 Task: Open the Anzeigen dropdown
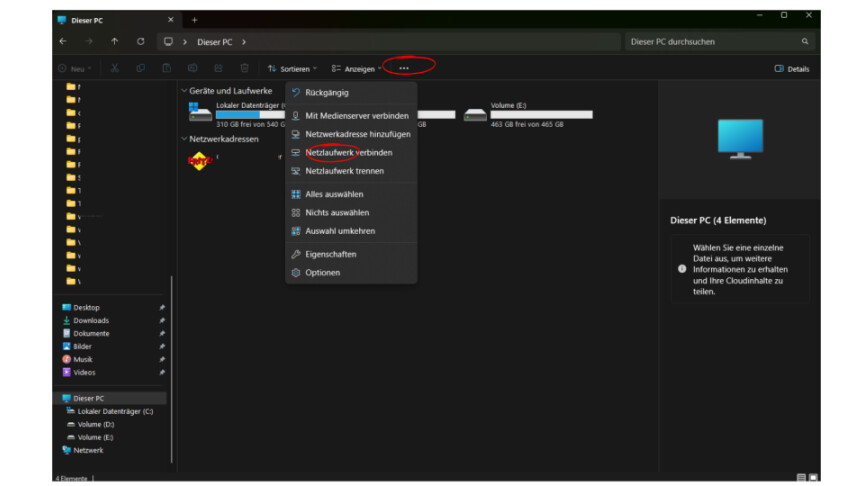(357, 69)
